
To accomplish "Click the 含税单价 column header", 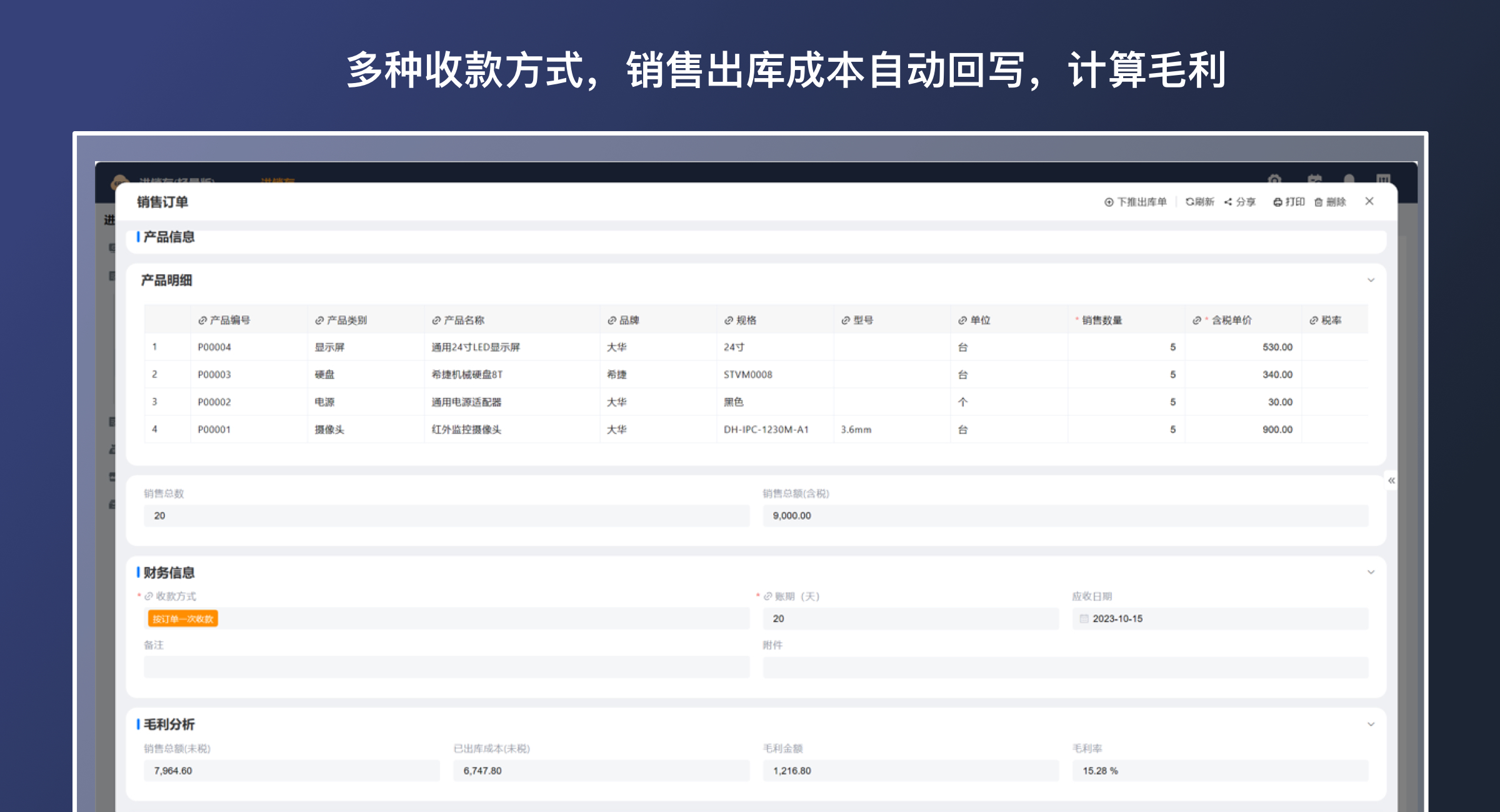I will coord(1231,320).
